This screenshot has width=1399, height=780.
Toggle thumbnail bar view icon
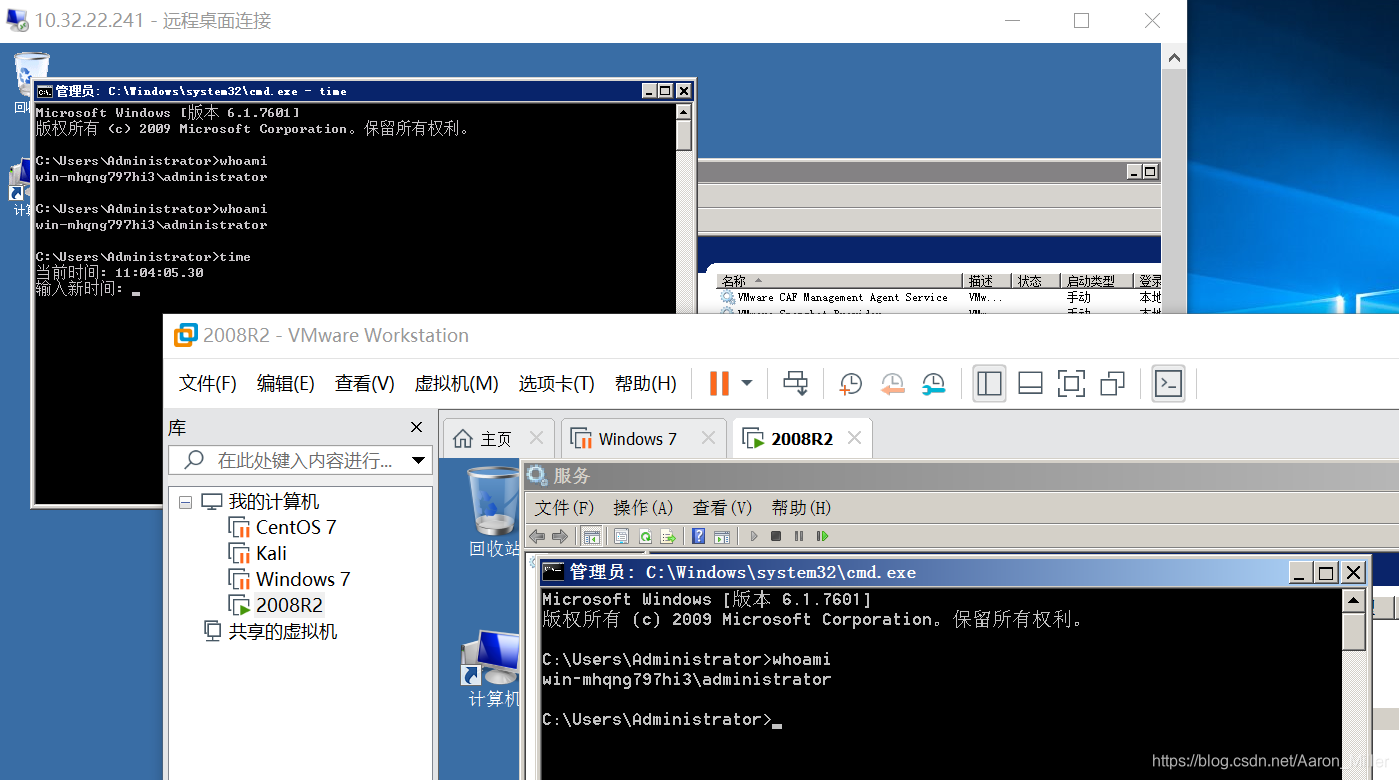tap(1030, 383)
